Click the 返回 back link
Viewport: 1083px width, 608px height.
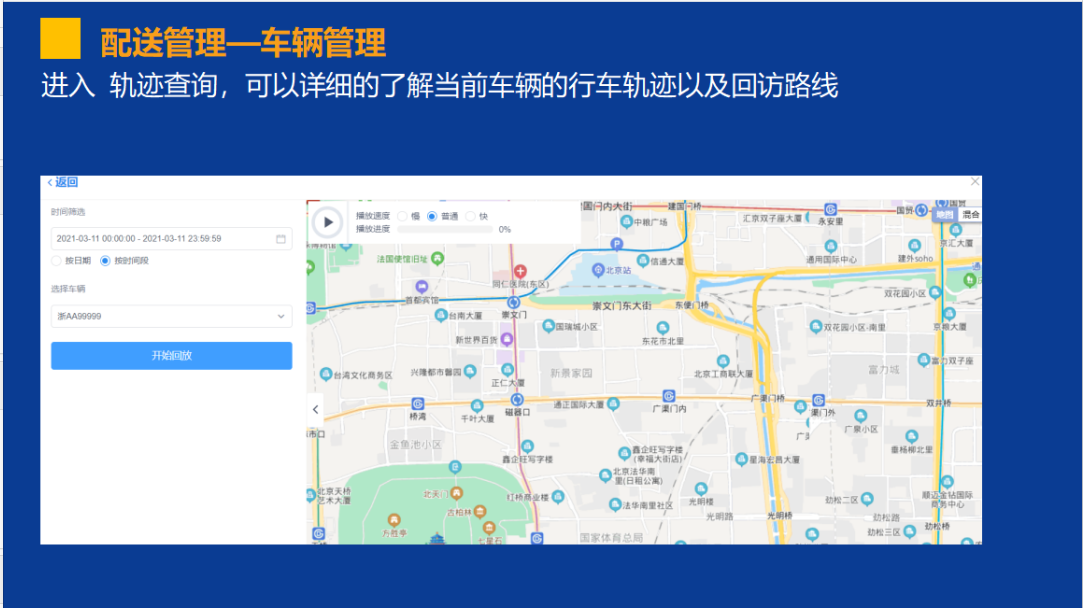pyautogui.click(x=63, y=182)
